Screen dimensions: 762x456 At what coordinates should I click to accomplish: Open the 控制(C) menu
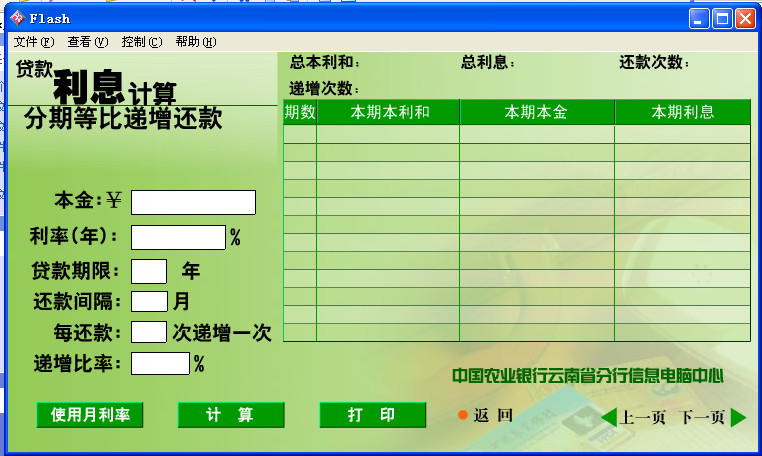[142, 42]
